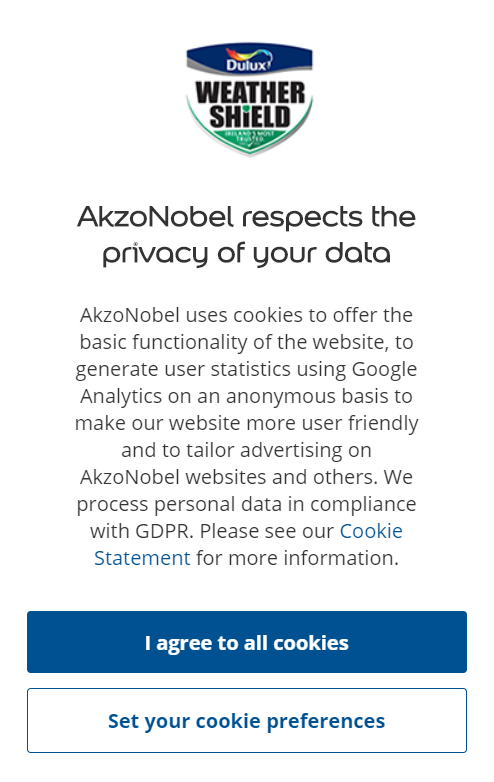Screen dimensions: 494x782
Task: Open the Cookie Statement link
Action: click(248, 544)
